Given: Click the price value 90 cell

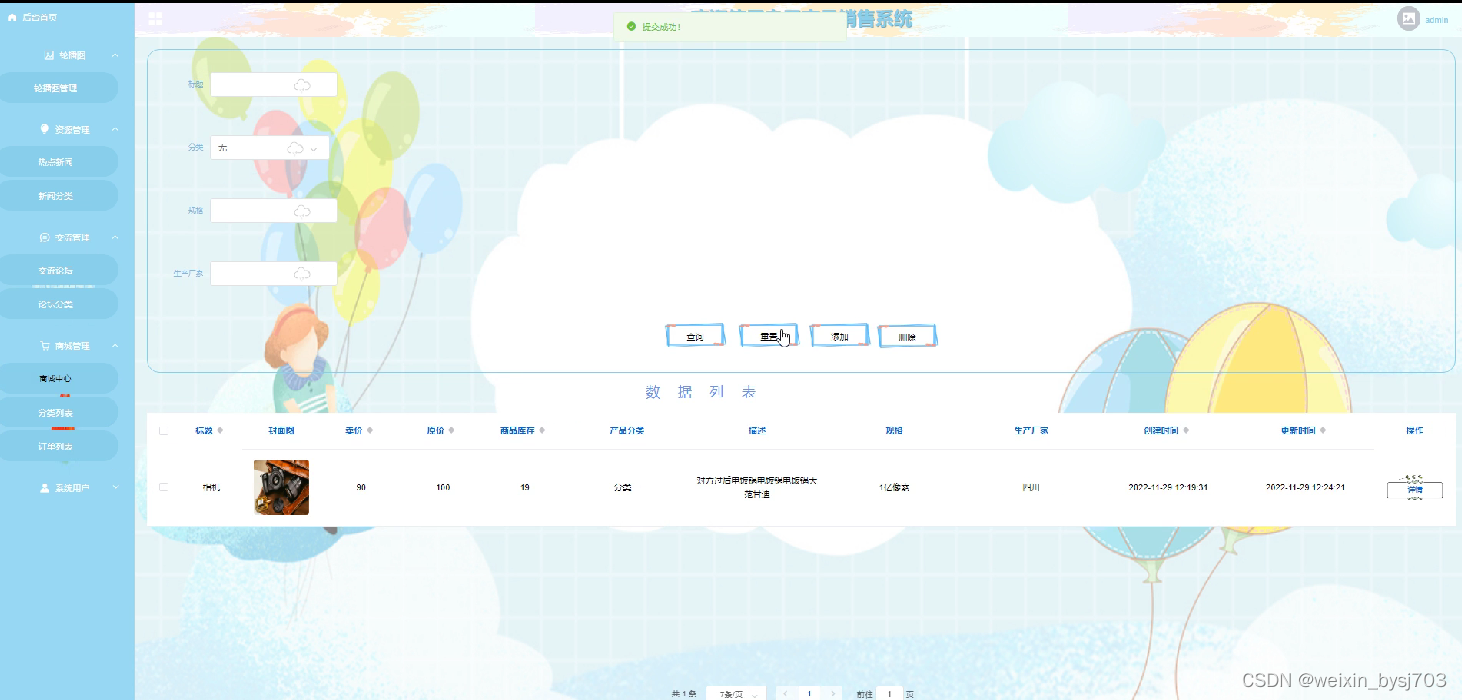Looking at the screenshot, I should (x=361, y=487).
